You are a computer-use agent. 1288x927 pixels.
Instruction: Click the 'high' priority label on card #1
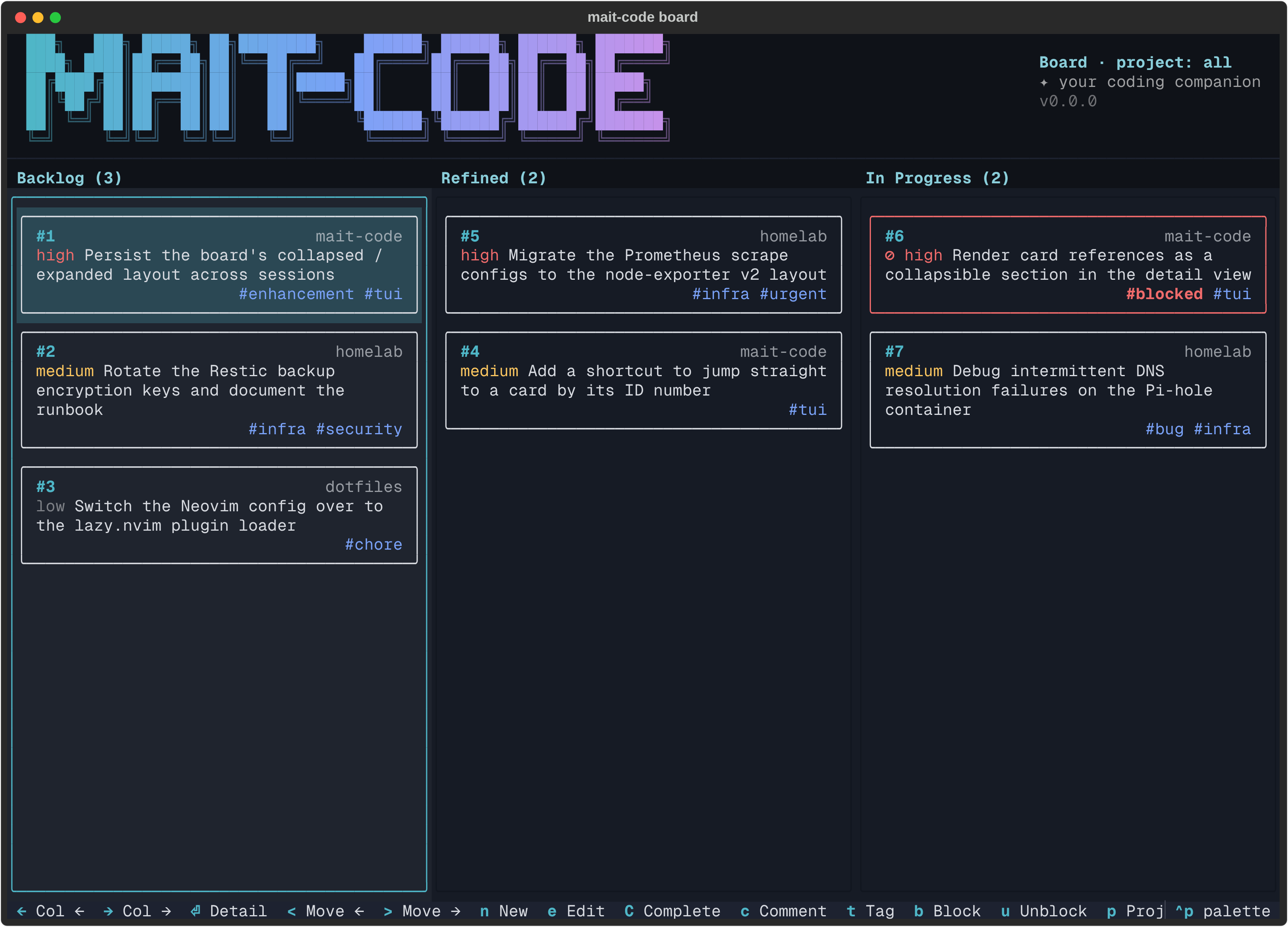point(55,255)
